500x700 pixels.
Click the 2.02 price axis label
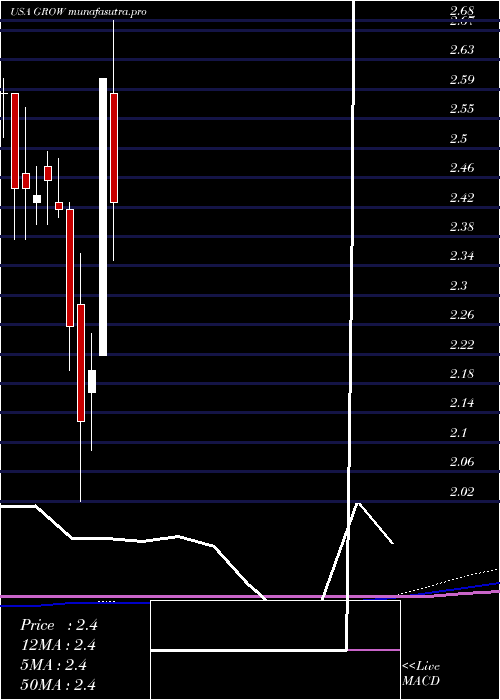(x=462, y=492)
